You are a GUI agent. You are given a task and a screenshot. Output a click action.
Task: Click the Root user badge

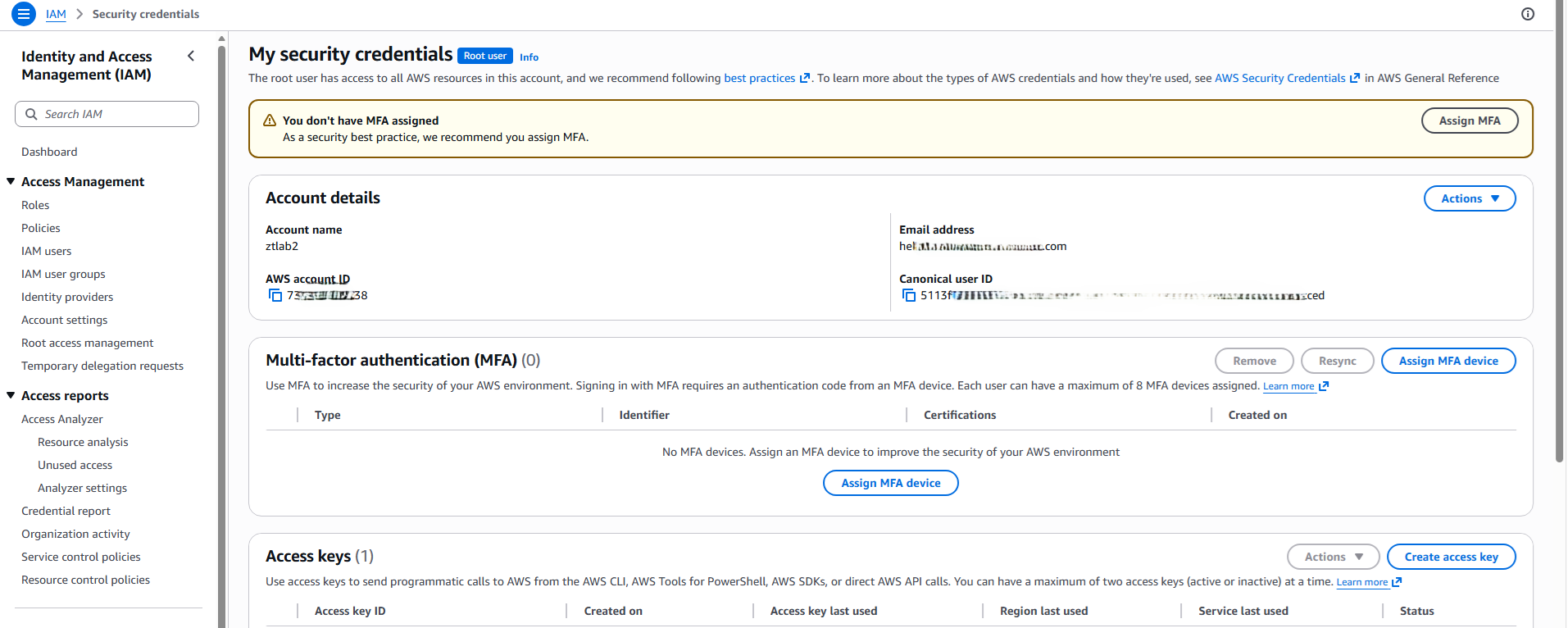pyautogui.click(x=485, y=56)
